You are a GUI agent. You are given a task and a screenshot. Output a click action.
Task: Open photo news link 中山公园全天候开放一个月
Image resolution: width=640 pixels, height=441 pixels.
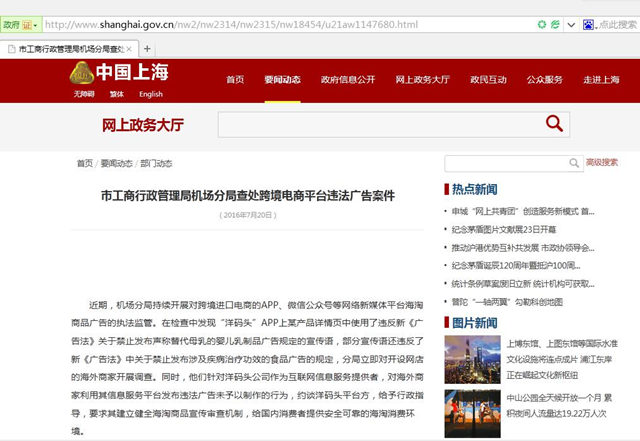coord(559,405)
